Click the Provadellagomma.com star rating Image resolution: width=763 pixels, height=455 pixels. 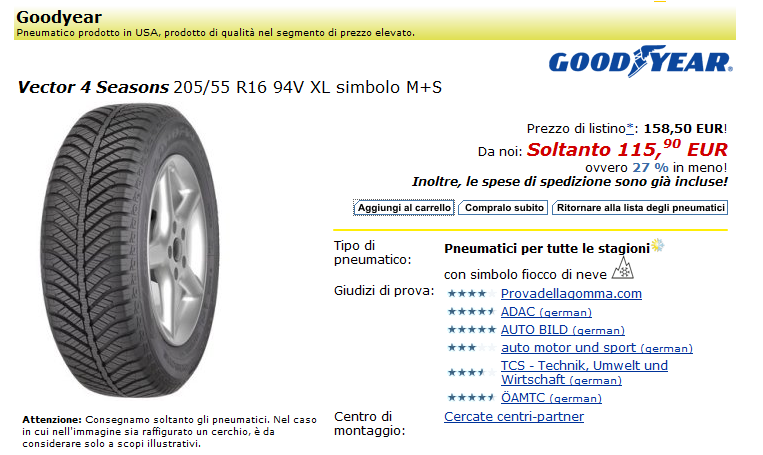point(472,293)
